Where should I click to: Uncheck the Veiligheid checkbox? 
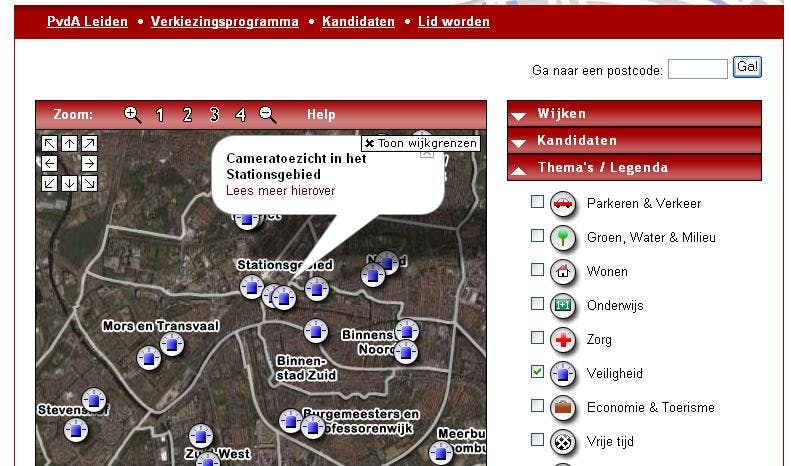click(x=537, y=372)
